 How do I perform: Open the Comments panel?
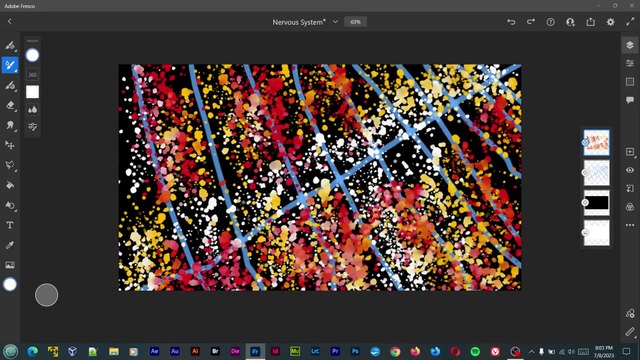[x=630, y=100]
